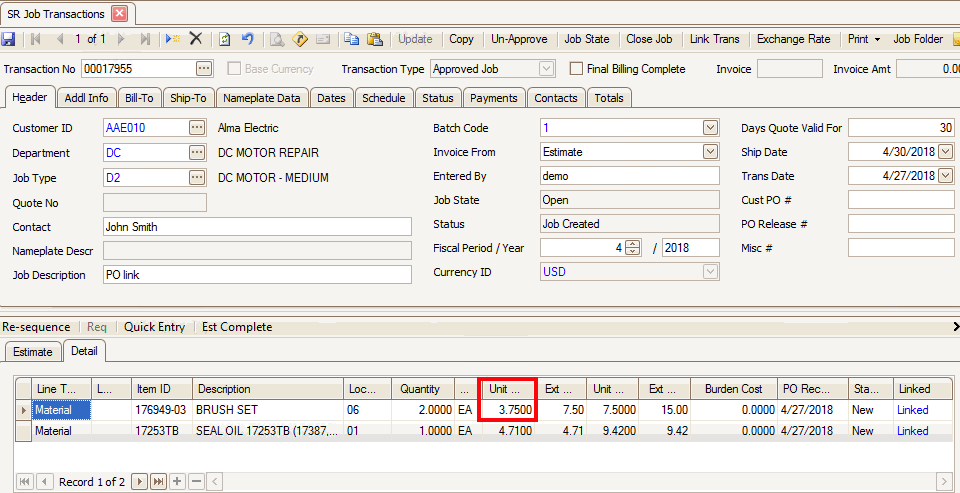Click the Job Description input field
960x493 pixels.
(257, 275)
